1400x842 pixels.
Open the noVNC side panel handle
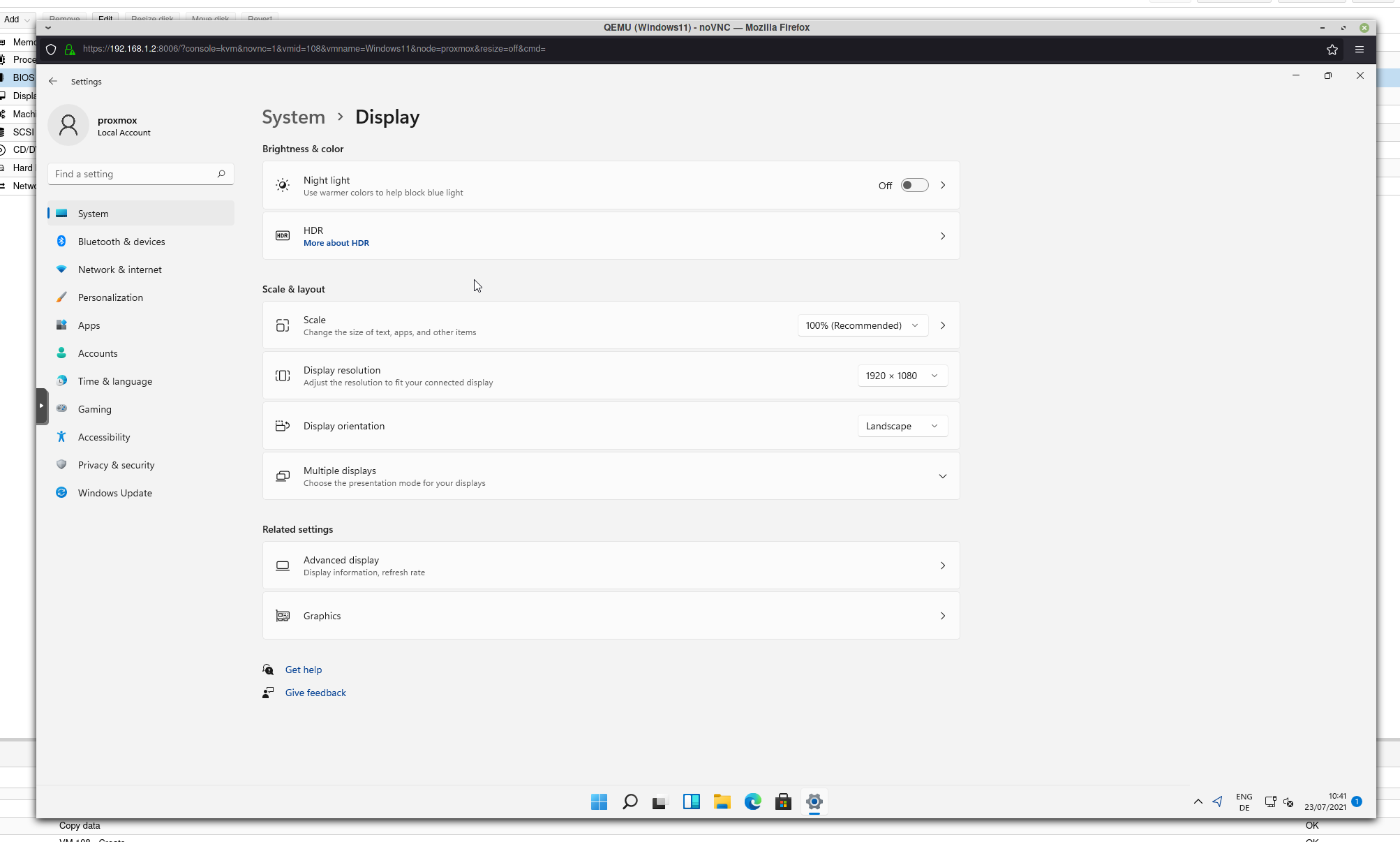[42, 406]
